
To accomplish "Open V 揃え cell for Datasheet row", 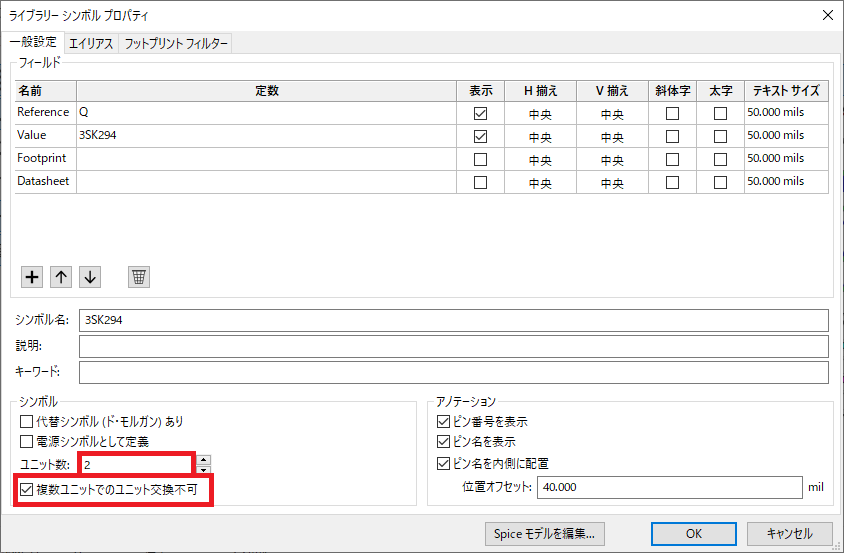I will pos(612,182).
